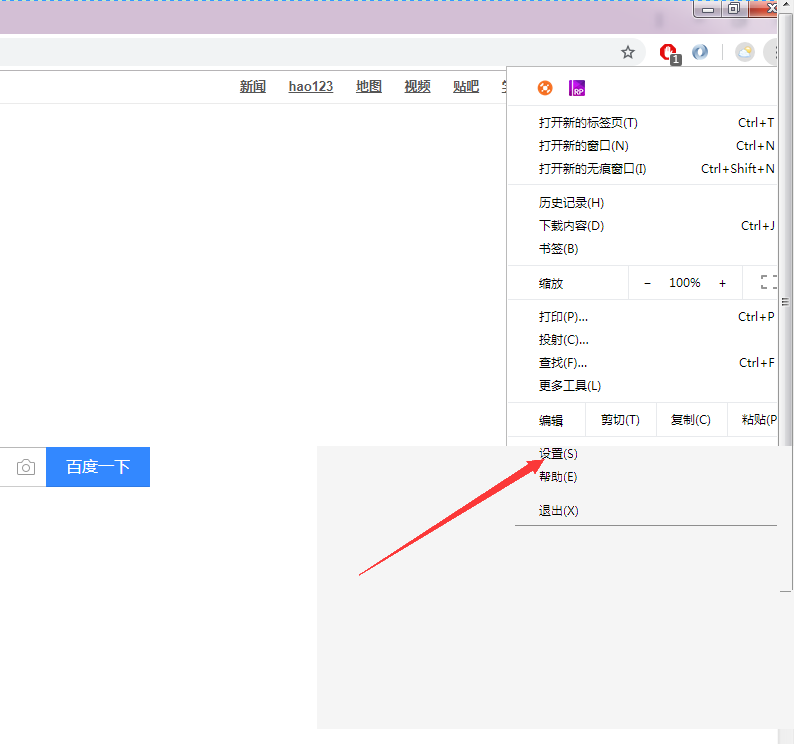
Task: Open the red extension with badge 1
Action: pos(670,53)
